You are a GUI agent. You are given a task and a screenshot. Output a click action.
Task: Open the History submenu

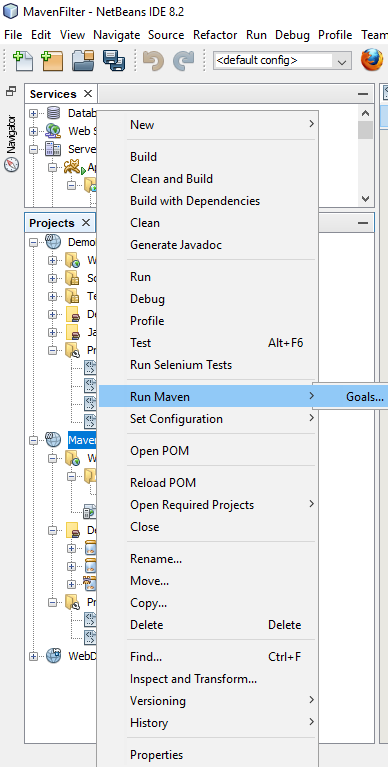point(208,723)
